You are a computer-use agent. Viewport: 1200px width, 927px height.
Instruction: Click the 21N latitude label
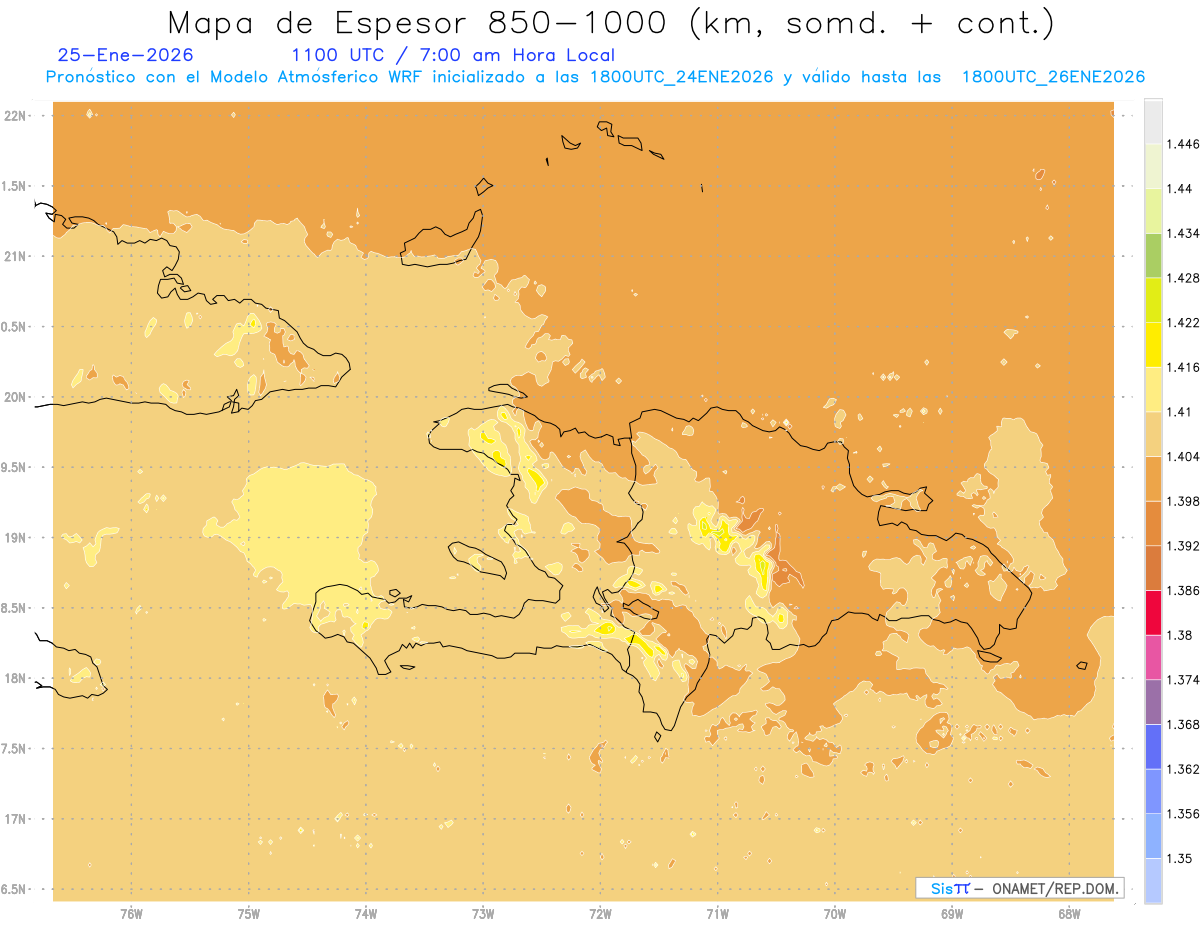coord(15,256)
